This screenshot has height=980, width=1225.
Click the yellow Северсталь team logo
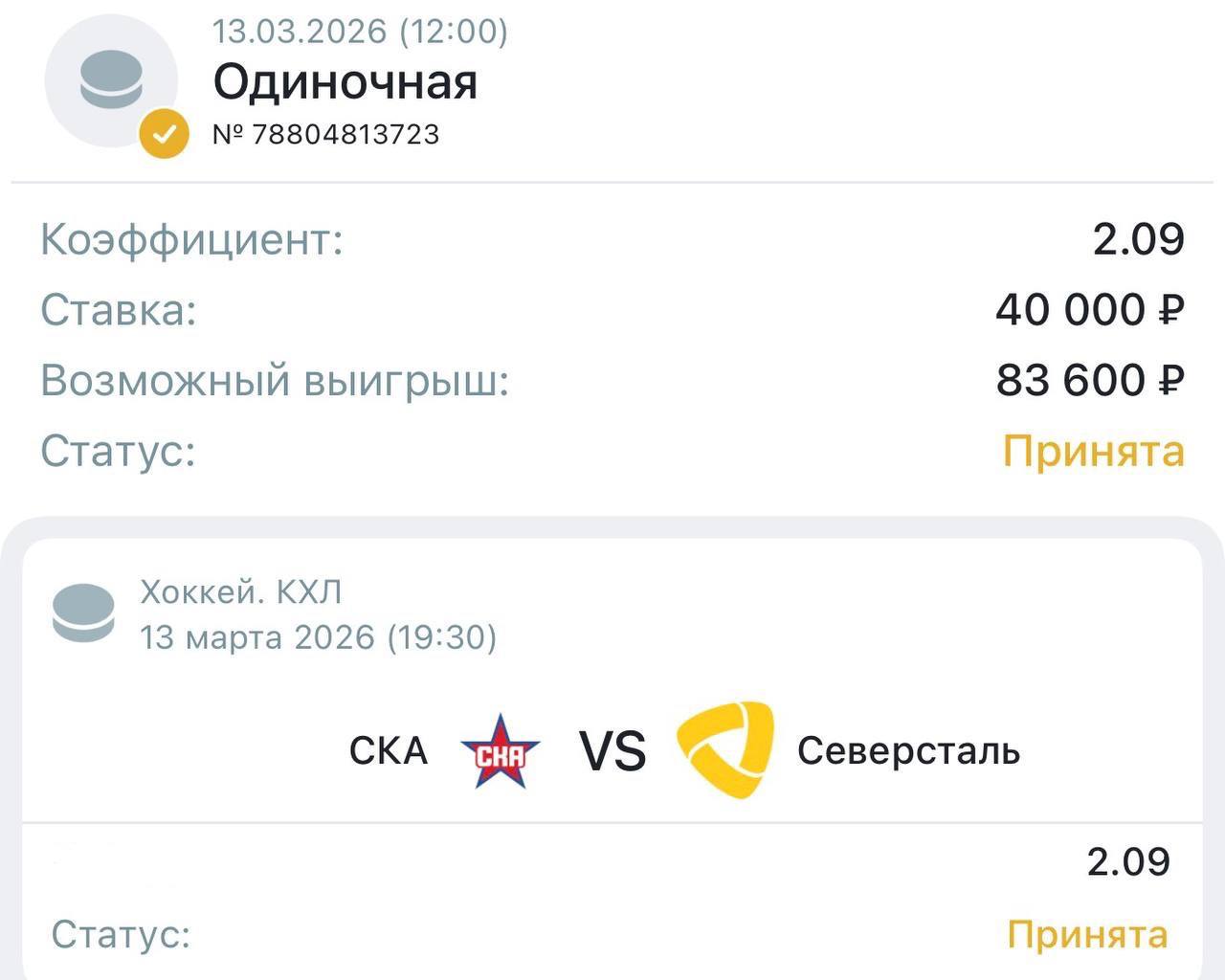click(x=725, y=750)
